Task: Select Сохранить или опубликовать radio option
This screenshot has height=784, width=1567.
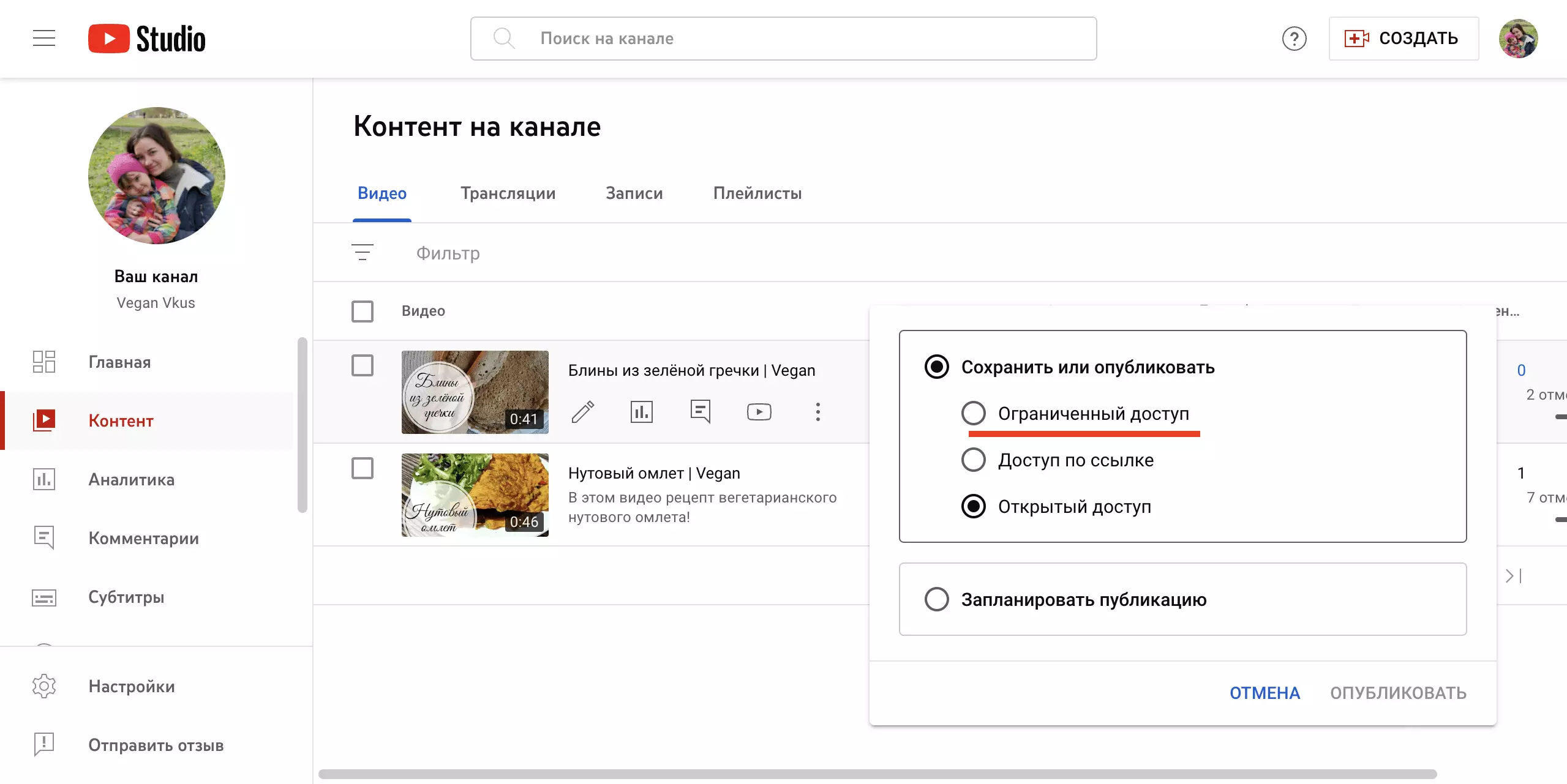Action: 937,367
